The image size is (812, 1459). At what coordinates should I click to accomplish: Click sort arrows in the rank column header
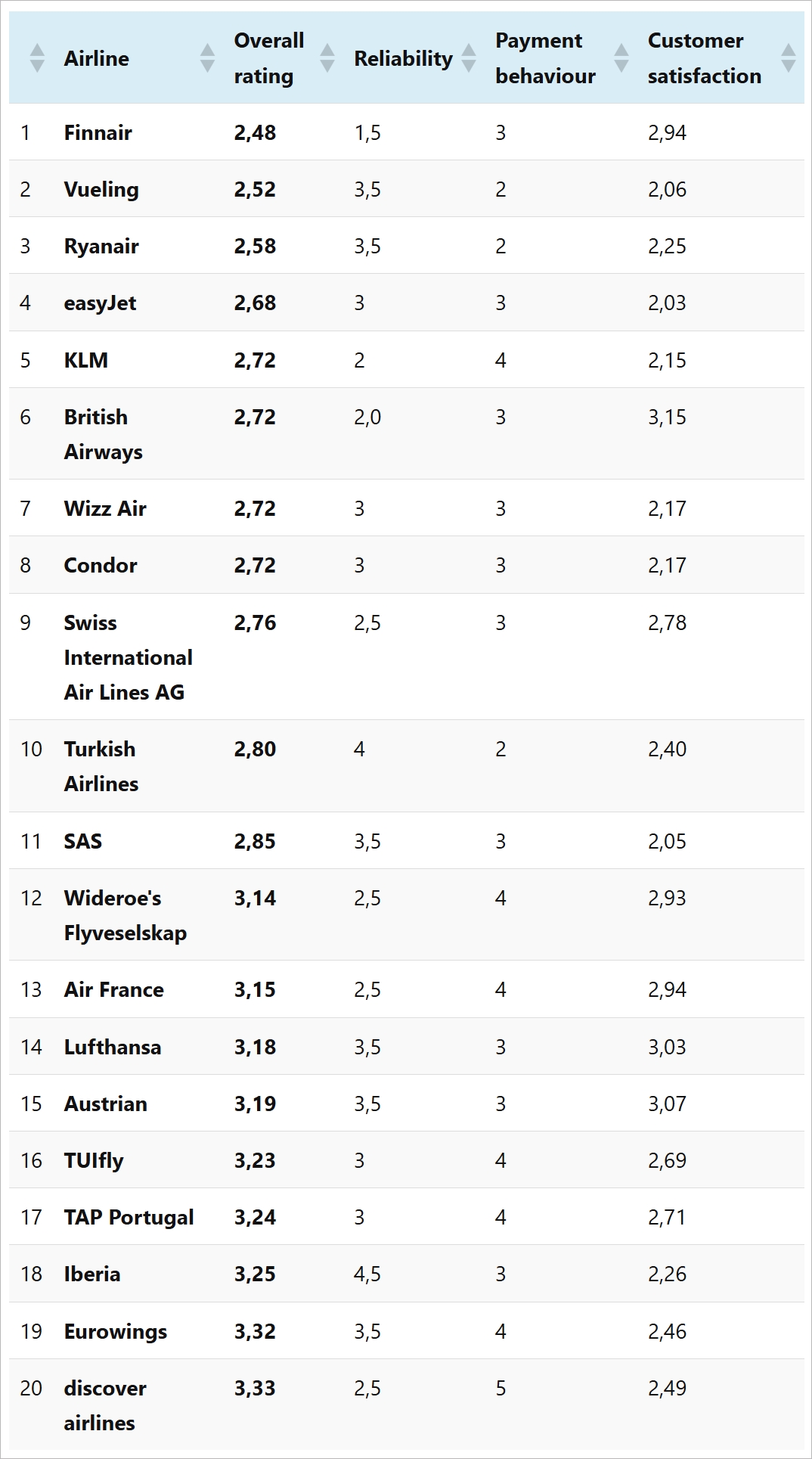point(37,58)
